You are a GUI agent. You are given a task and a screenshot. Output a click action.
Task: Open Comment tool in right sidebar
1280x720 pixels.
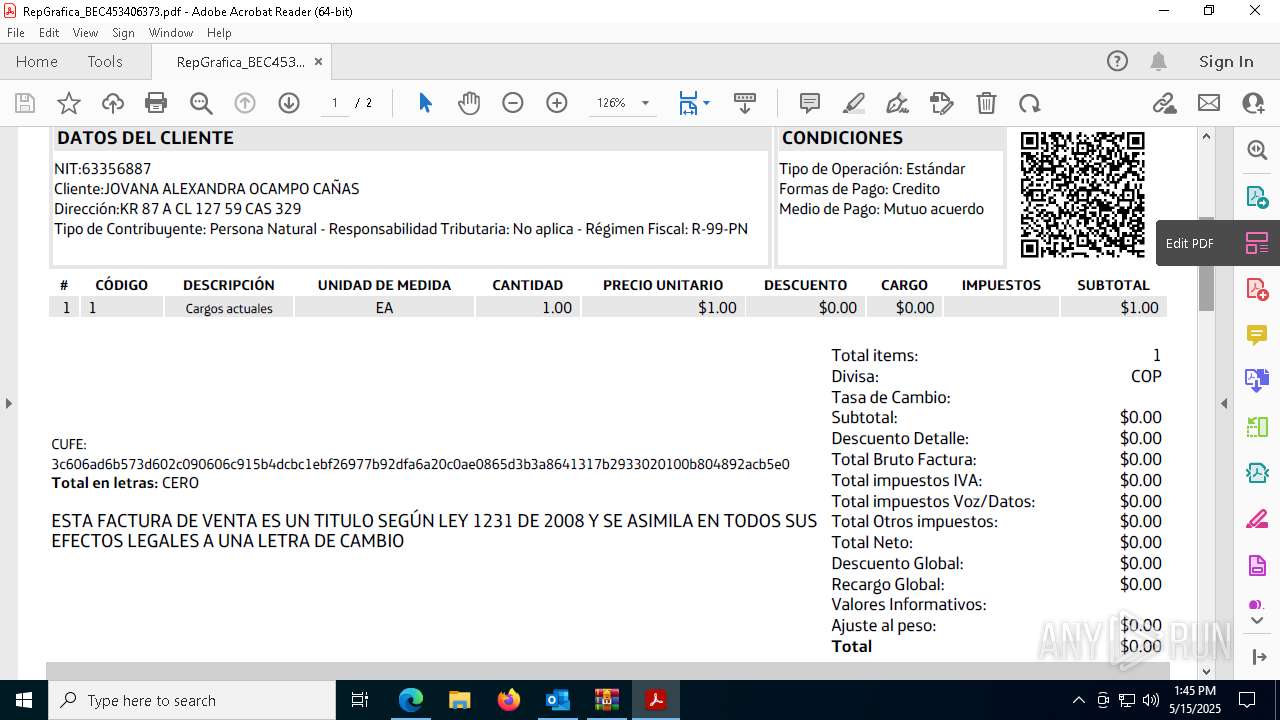(1257, 335)
